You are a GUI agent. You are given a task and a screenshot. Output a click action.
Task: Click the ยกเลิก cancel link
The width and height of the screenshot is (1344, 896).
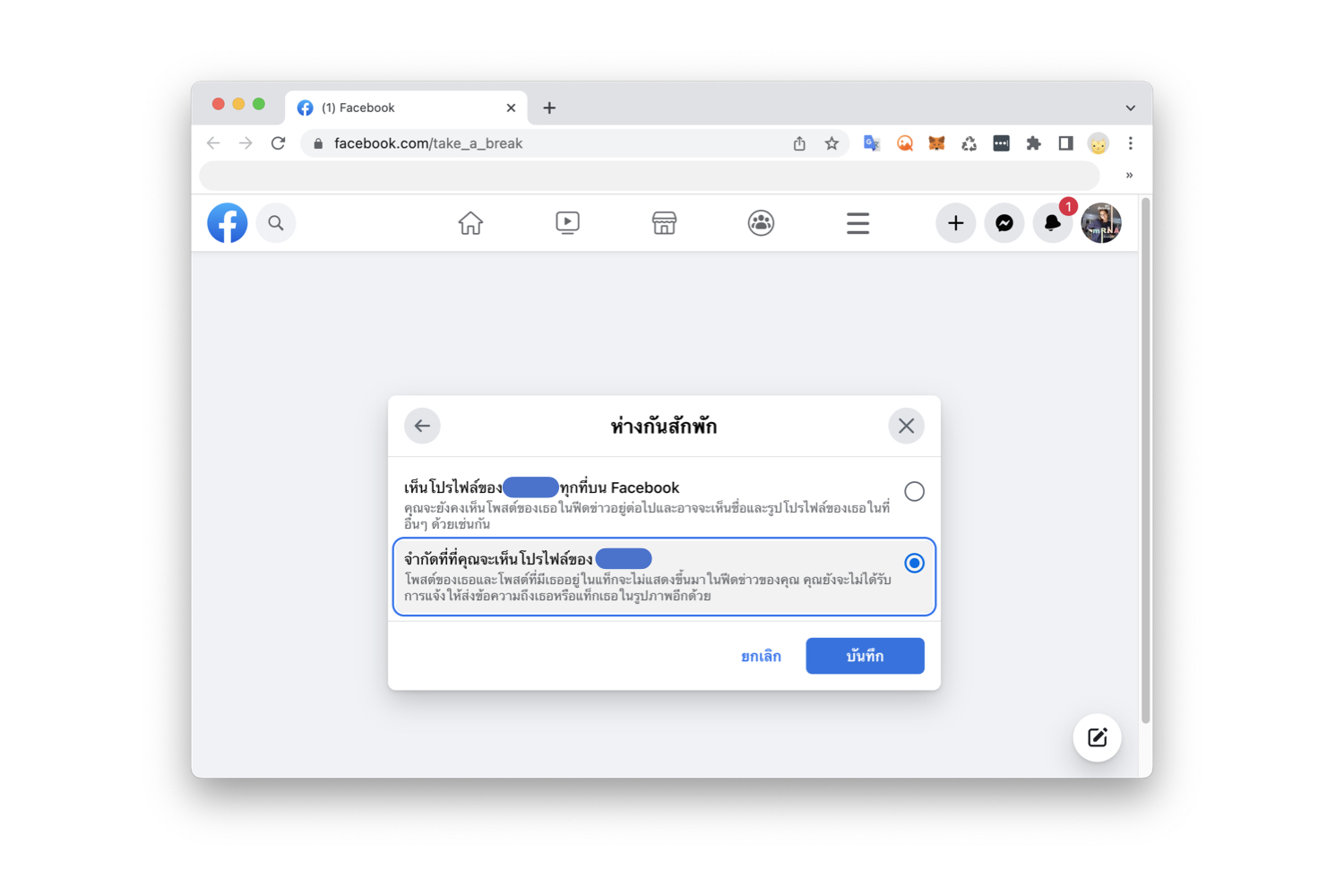tap(761, 656)
